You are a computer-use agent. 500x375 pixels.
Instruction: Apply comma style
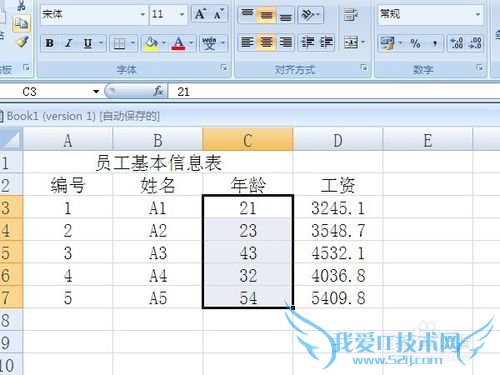(435, 43)
